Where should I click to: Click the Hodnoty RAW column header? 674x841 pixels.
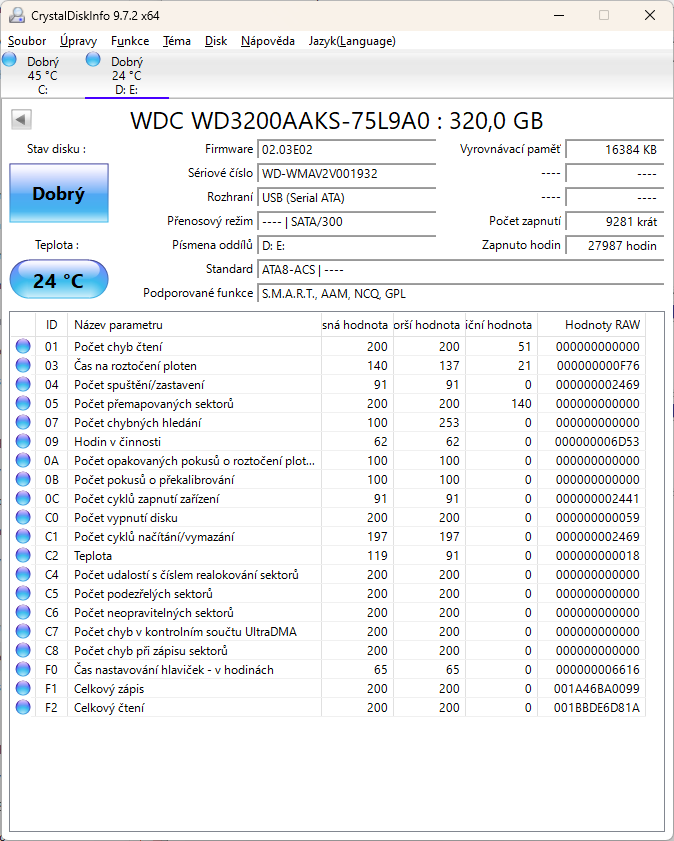coord(591,324)
